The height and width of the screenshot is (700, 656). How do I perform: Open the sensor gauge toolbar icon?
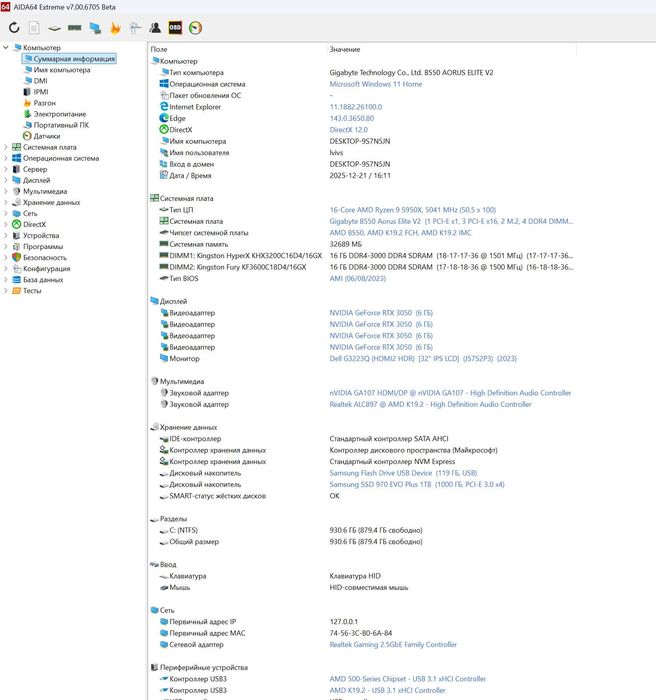pos(196,28)
